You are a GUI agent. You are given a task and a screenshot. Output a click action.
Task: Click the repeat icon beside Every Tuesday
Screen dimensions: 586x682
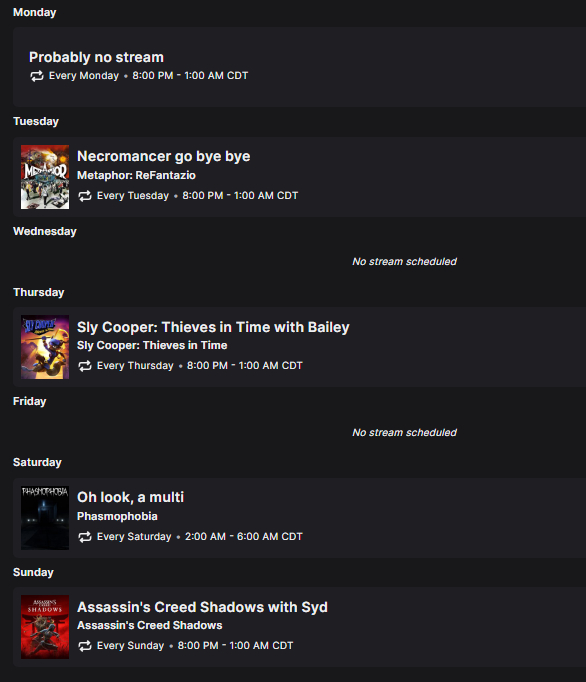(x=85, y=196)
